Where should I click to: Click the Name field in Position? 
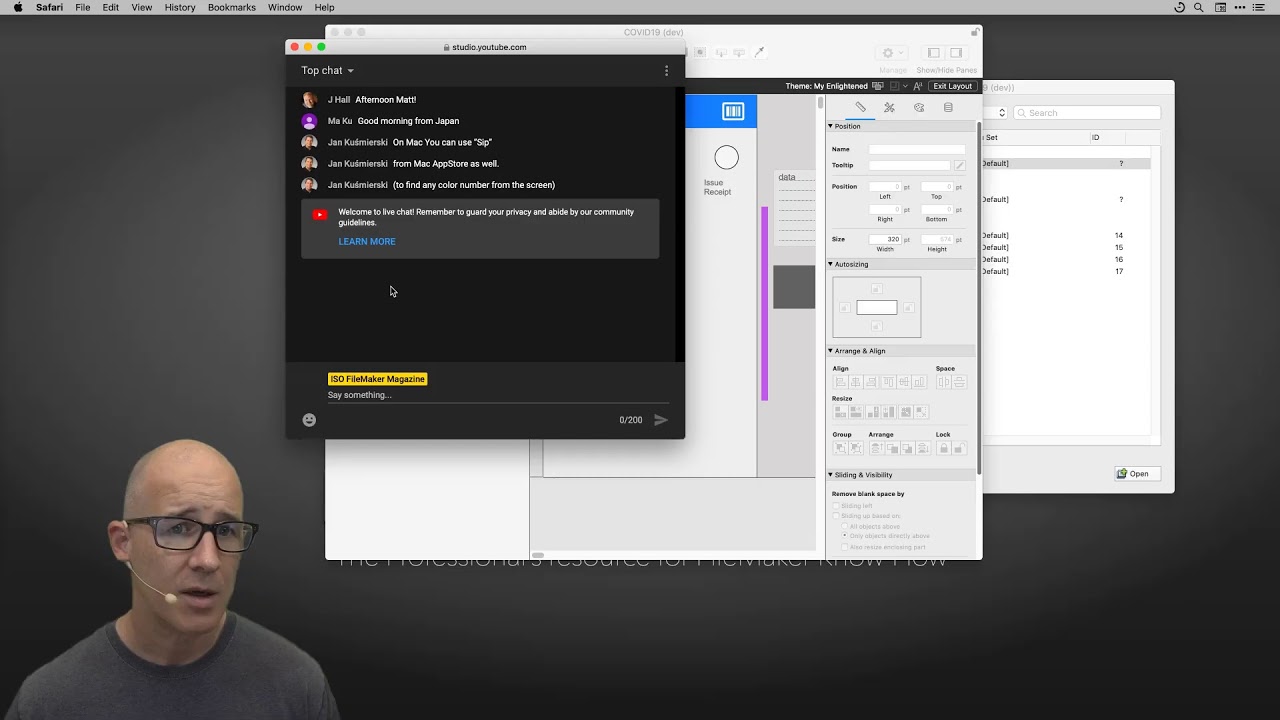(x=917, y=149)
